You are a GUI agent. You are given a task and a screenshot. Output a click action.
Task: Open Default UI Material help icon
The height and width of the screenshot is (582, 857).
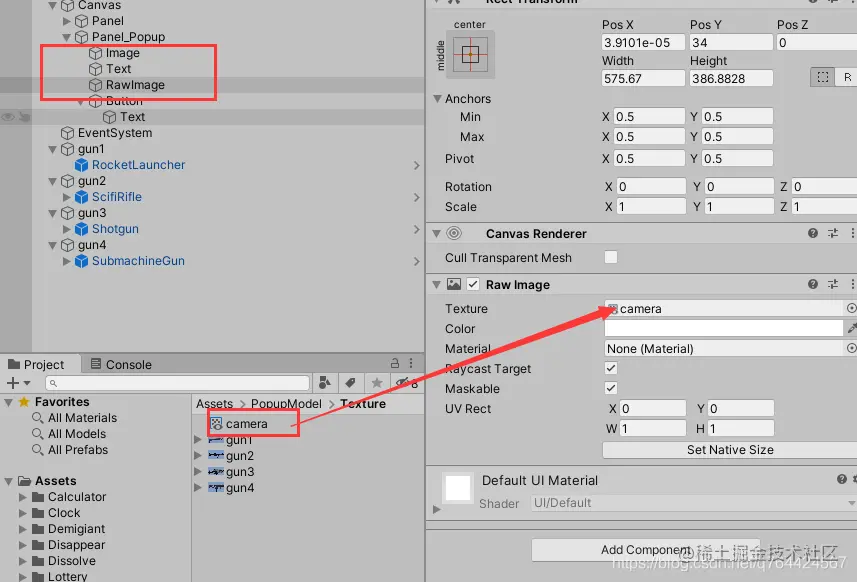[x=842, y=479]
